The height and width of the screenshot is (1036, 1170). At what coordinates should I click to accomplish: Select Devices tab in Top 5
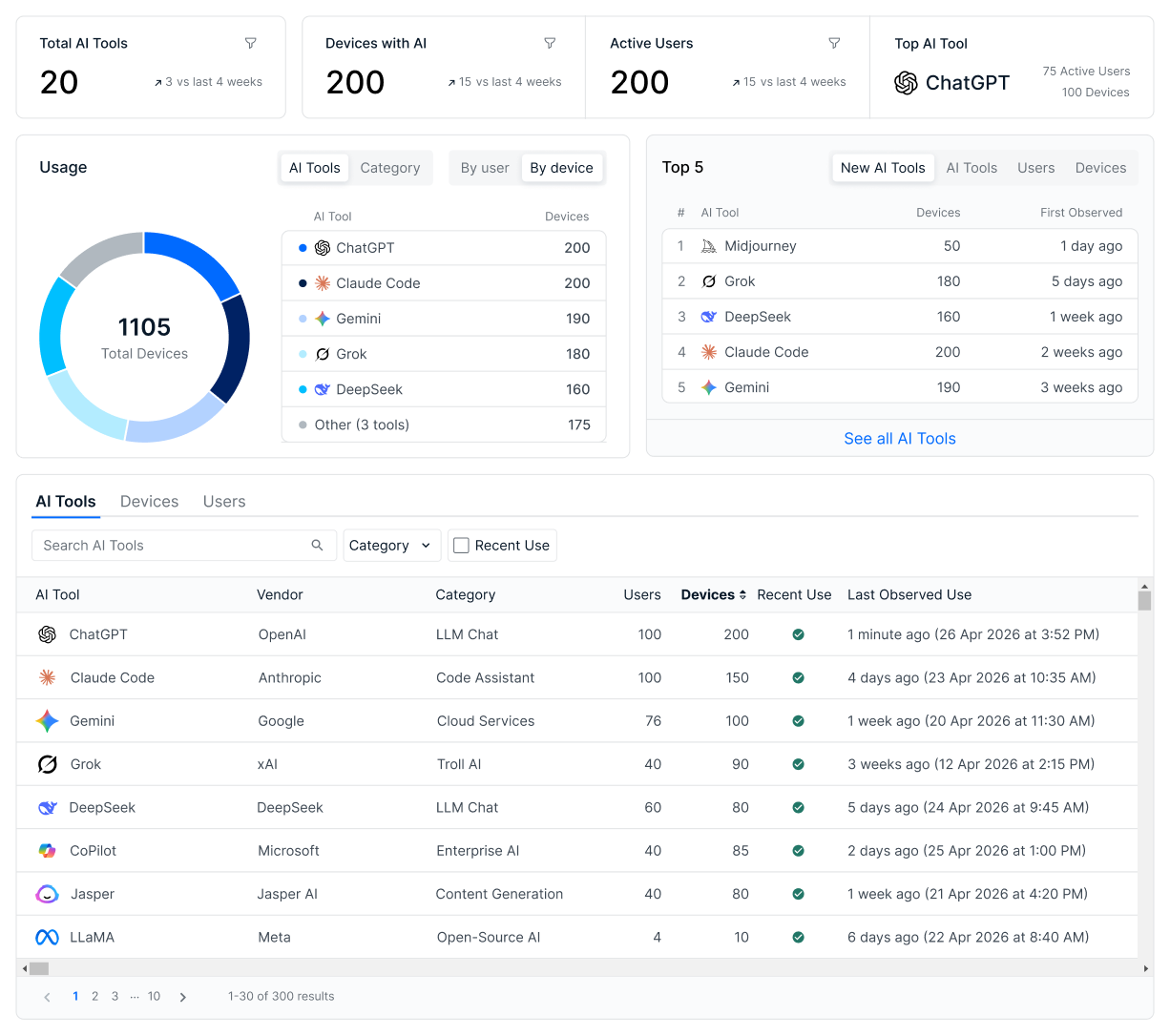pos(1100,168)
